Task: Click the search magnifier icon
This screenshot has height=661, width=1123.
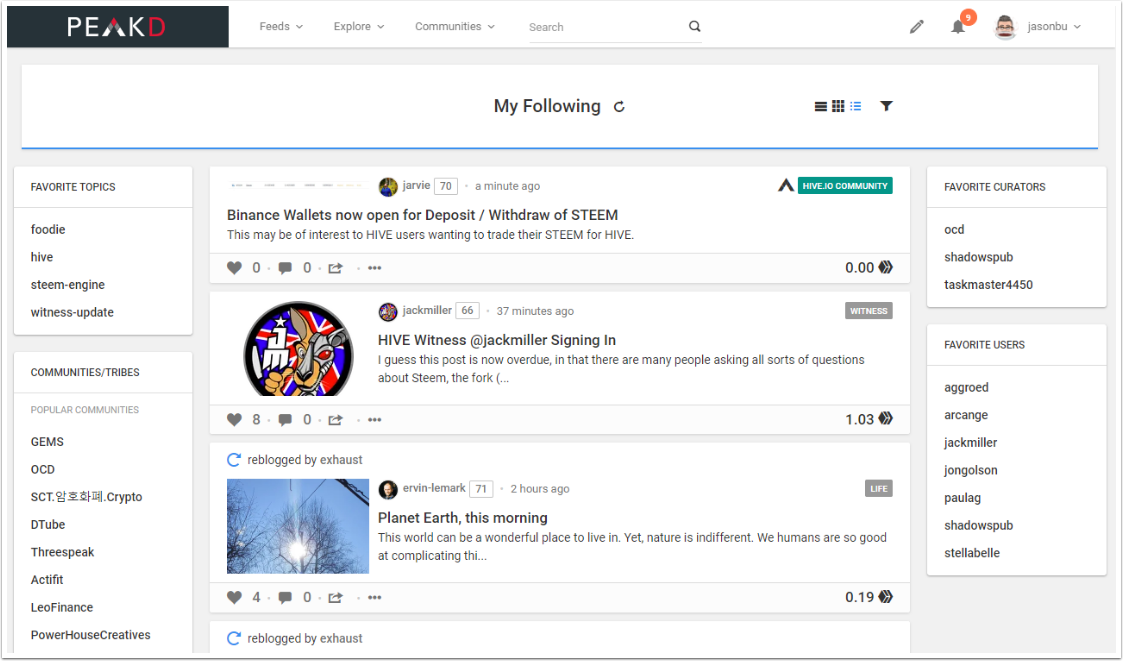Action: [695, 26]
